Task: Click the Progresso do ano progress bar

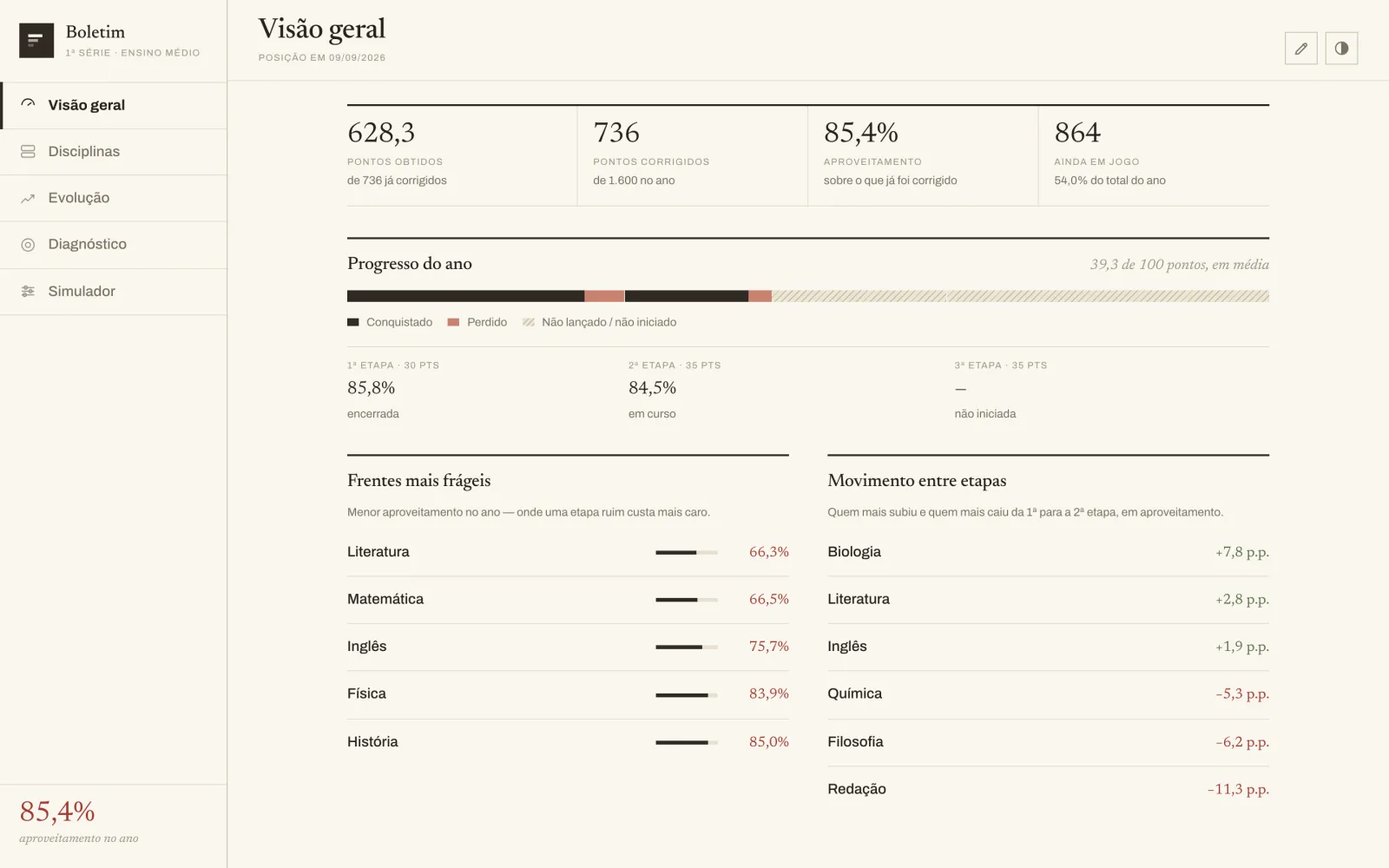Action: (x=808, y=296)
